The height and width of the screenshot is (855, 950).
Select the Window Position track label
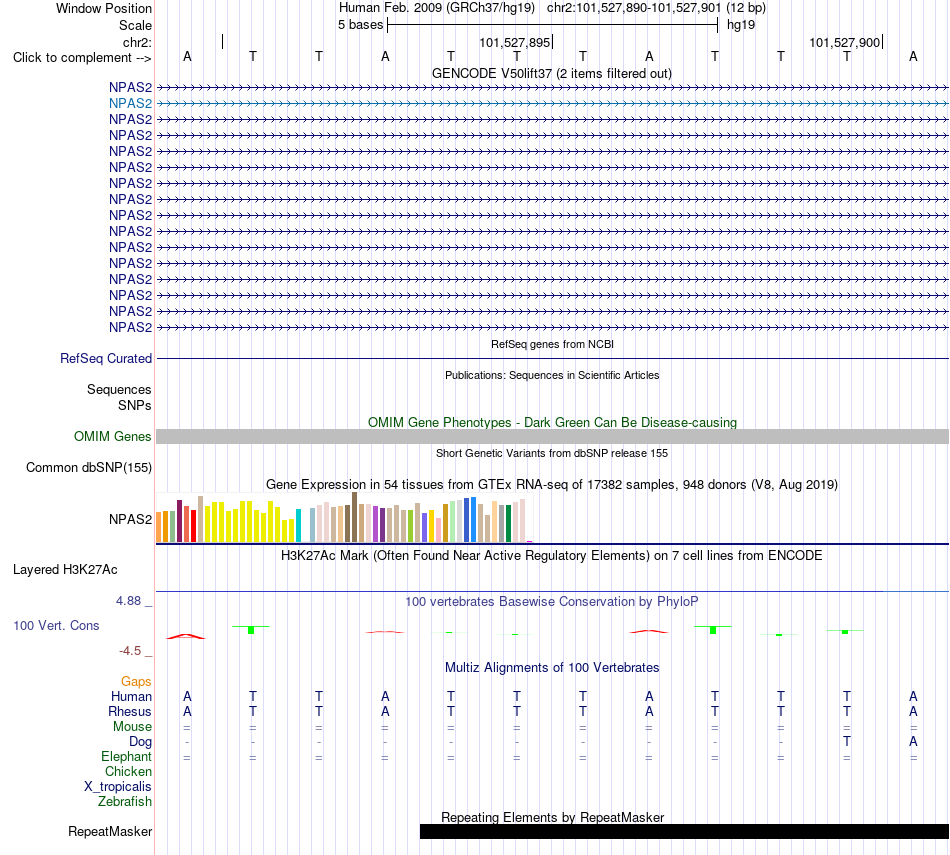coord(104,8)
